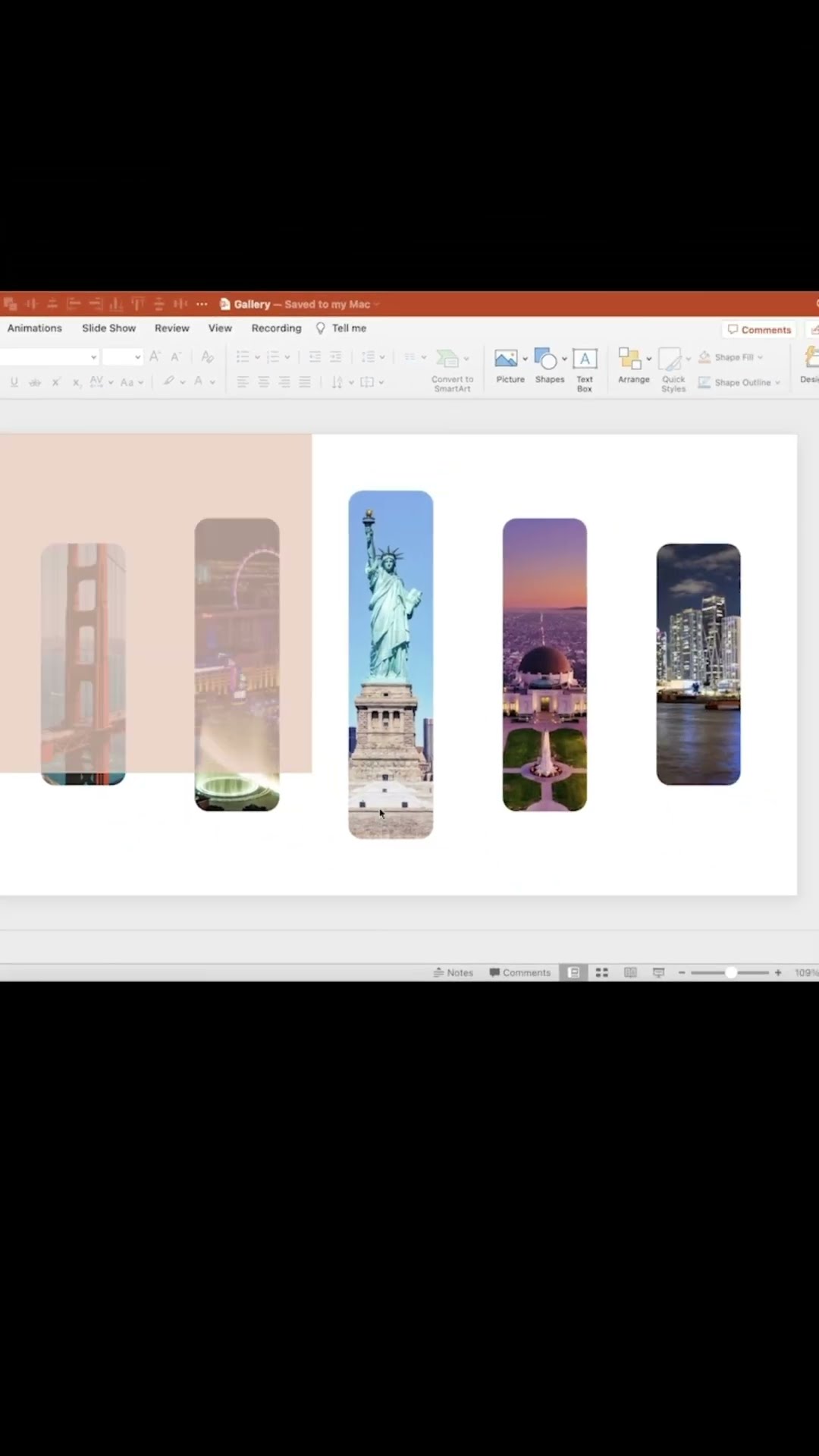Open the Animations tab
819x1456 pixels.
35,328
